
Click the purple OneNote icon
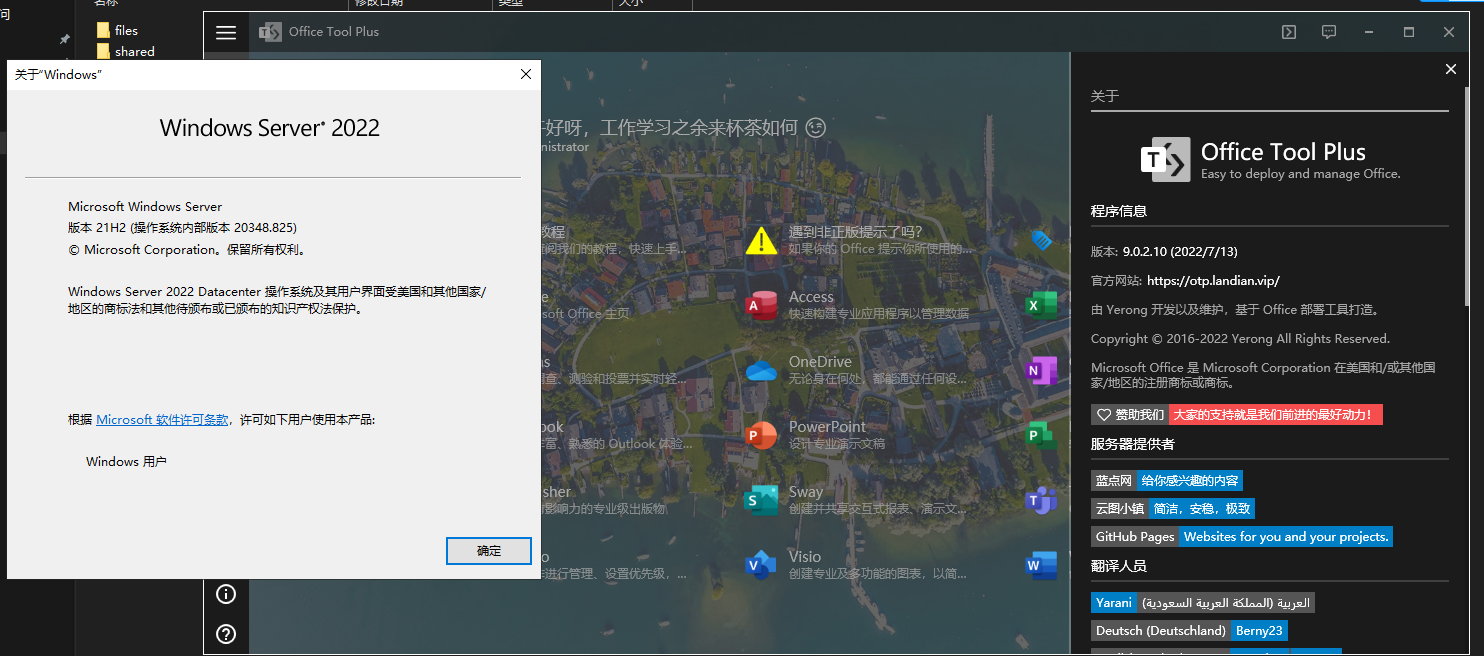click(1041, 369)
